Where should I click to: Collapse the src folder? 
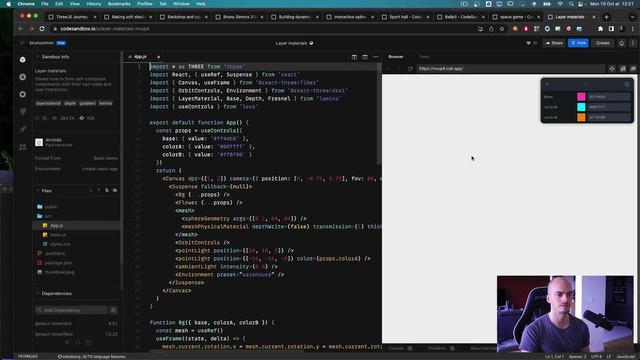(x=44, y=216)
